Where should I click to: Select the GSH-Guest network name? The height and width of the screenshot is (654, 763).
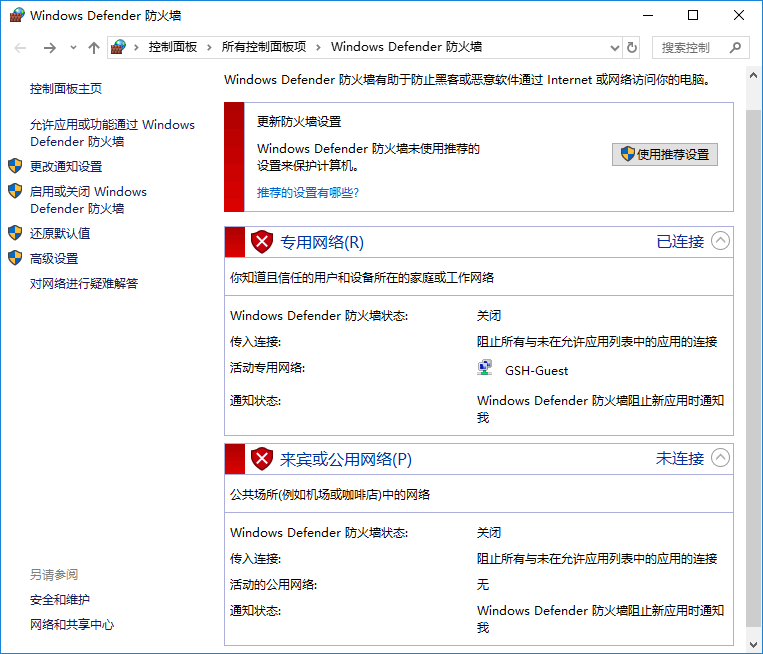click(x=536, y=371)
